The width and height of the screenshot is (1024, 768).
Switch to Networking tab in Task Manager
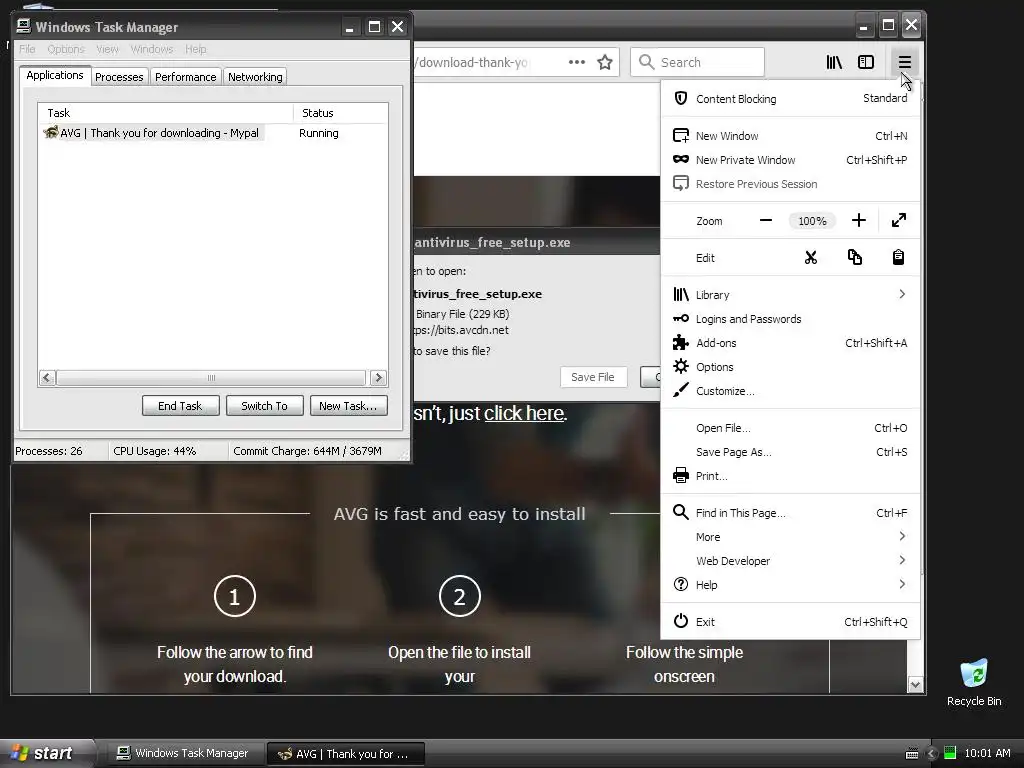tap(255, 77)
